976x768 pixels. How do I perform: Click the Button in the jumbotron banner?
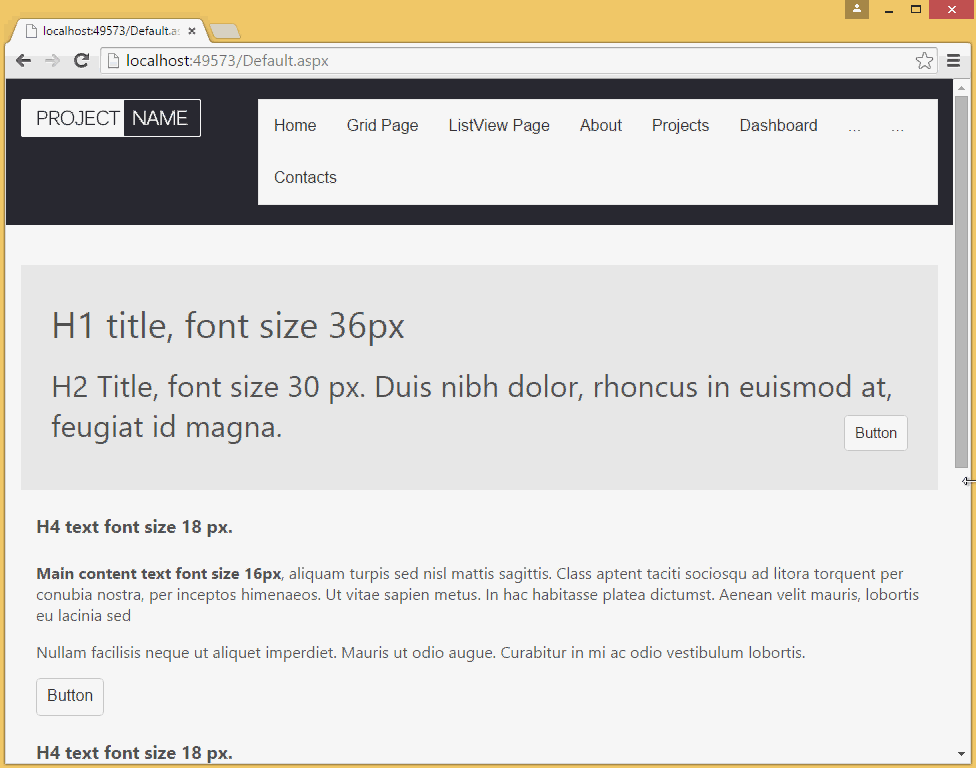875,433
